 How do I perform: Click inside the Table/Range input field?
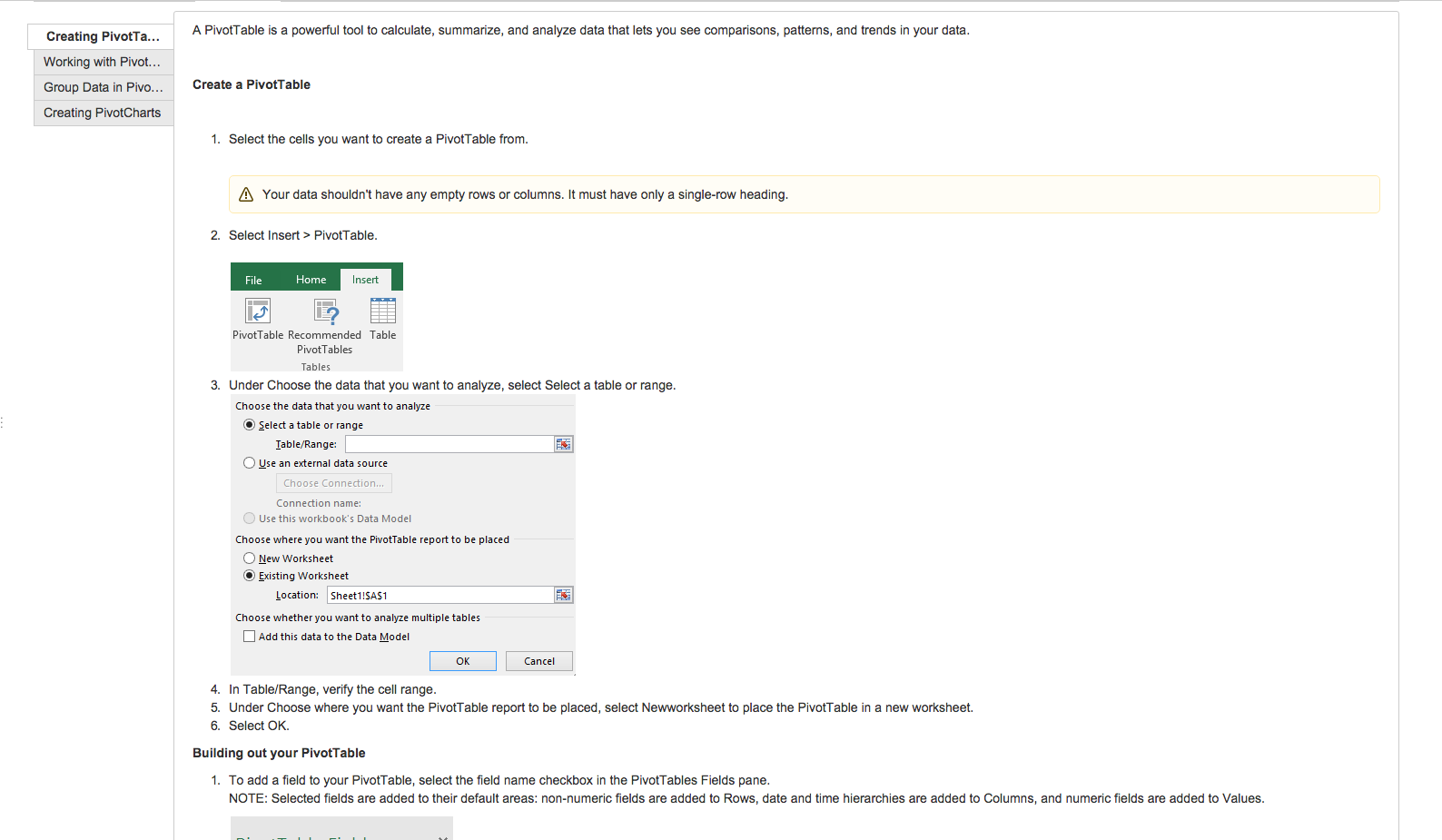tap(449, 444)
